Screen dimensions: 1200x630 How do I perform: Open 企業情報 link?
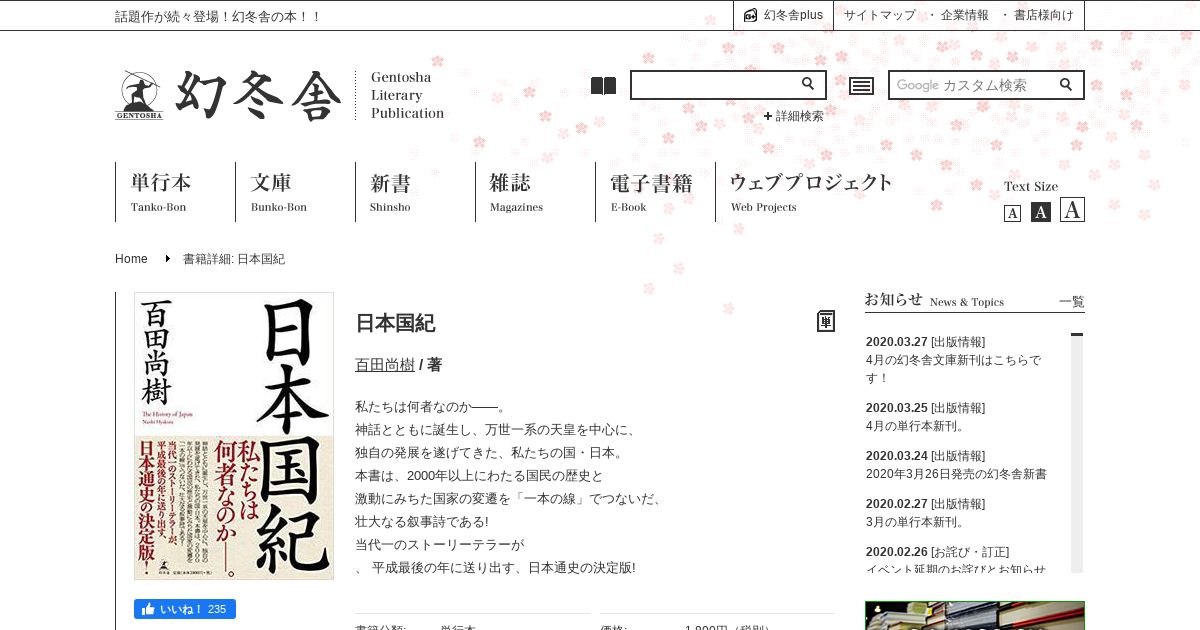pos(964,15)
